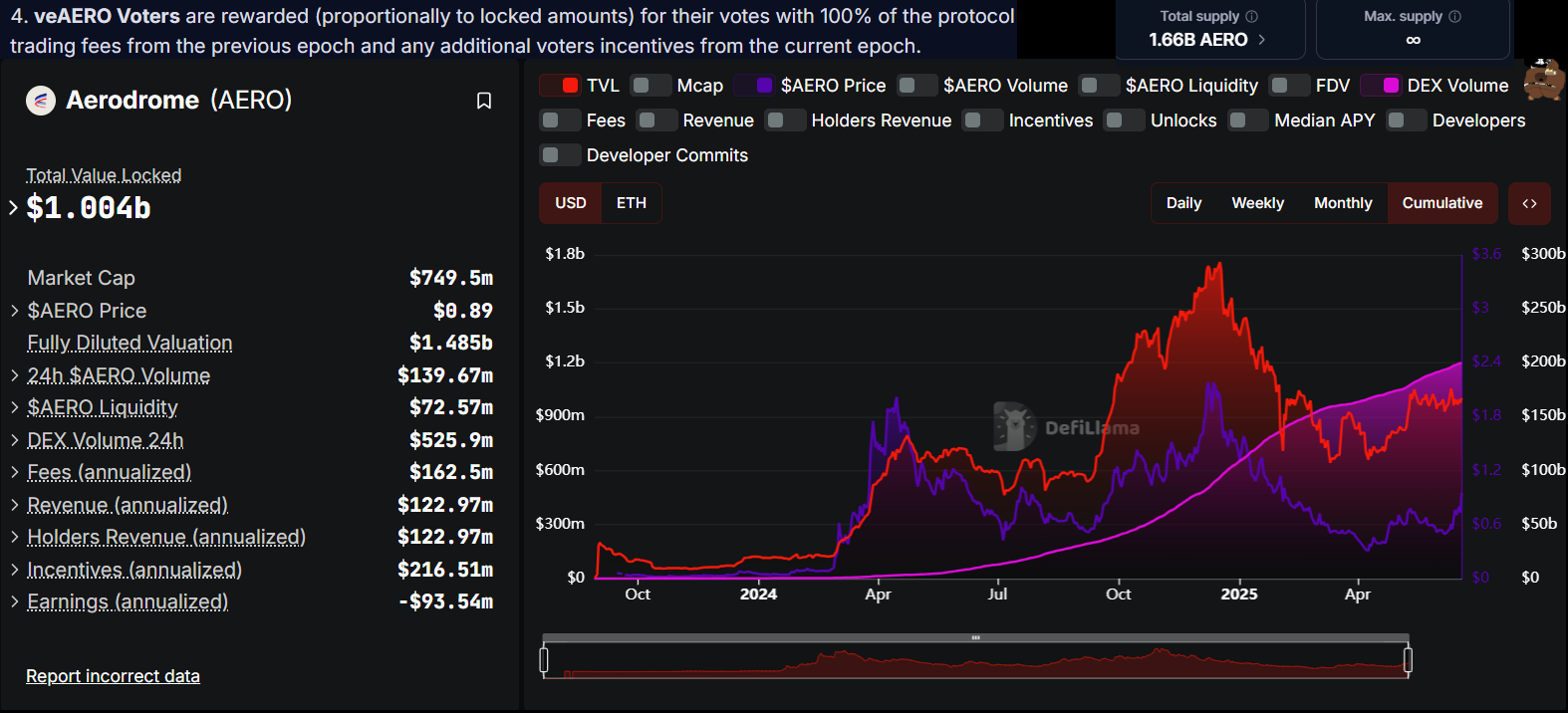Image resolution: width=1568 pixels, height=713 pixels.
Task: Expand the Earnings (annualized) row
Action: click(15, 601)
